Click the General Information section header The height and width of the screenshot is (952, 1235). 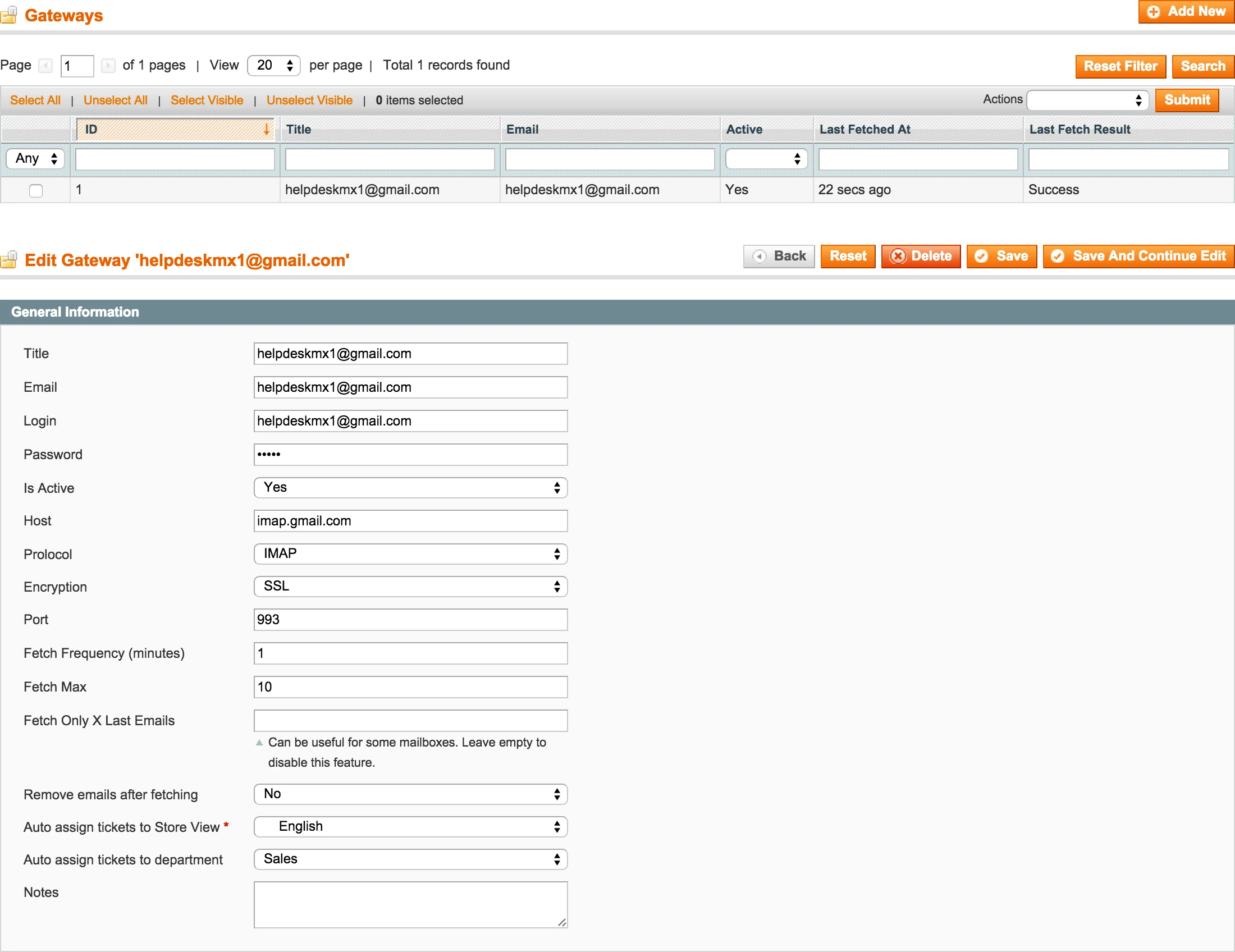pos(75,312)
